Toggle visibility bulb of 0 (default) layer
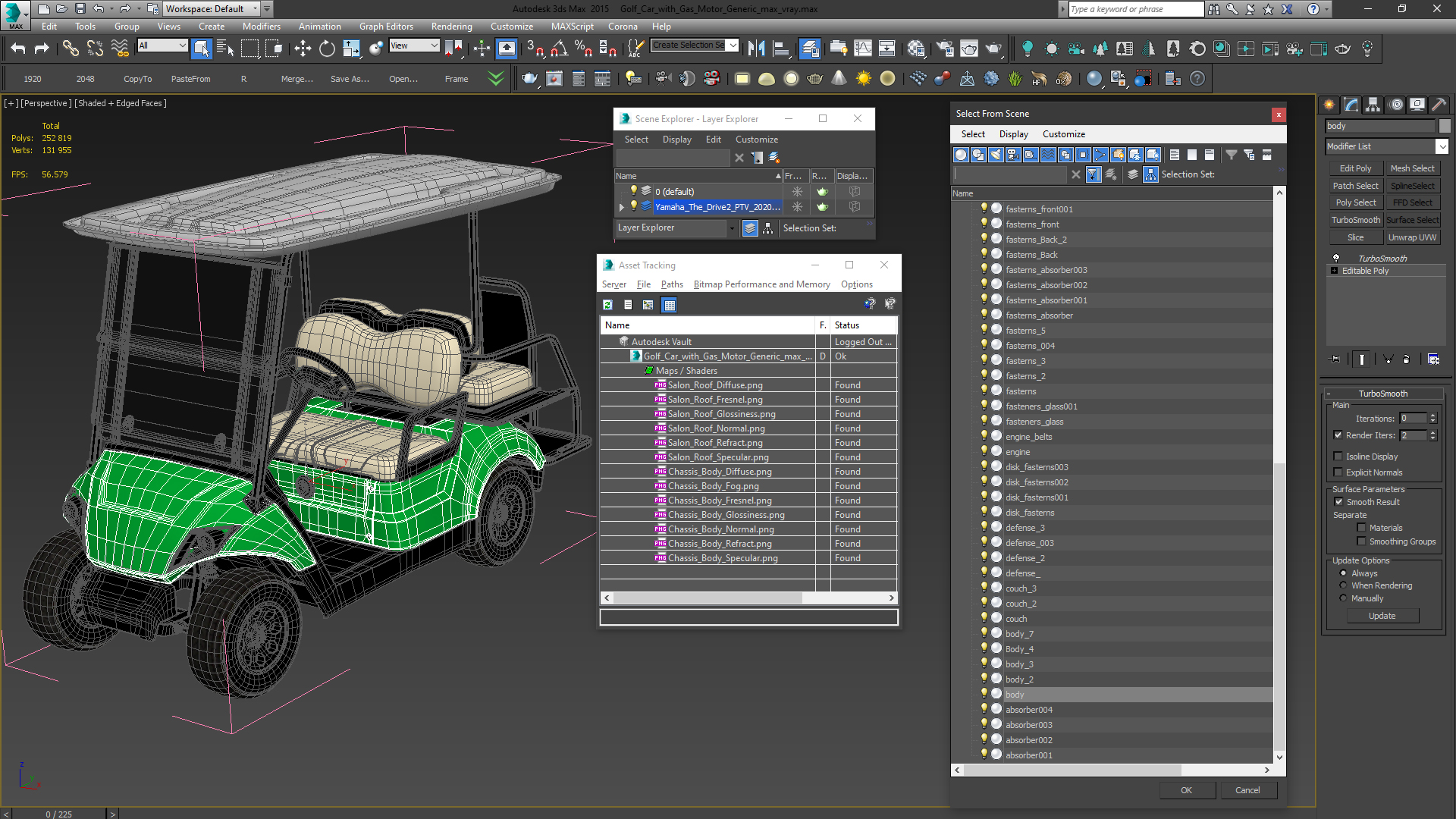The height and width of the screenshot is (819, 1456). 633,191
